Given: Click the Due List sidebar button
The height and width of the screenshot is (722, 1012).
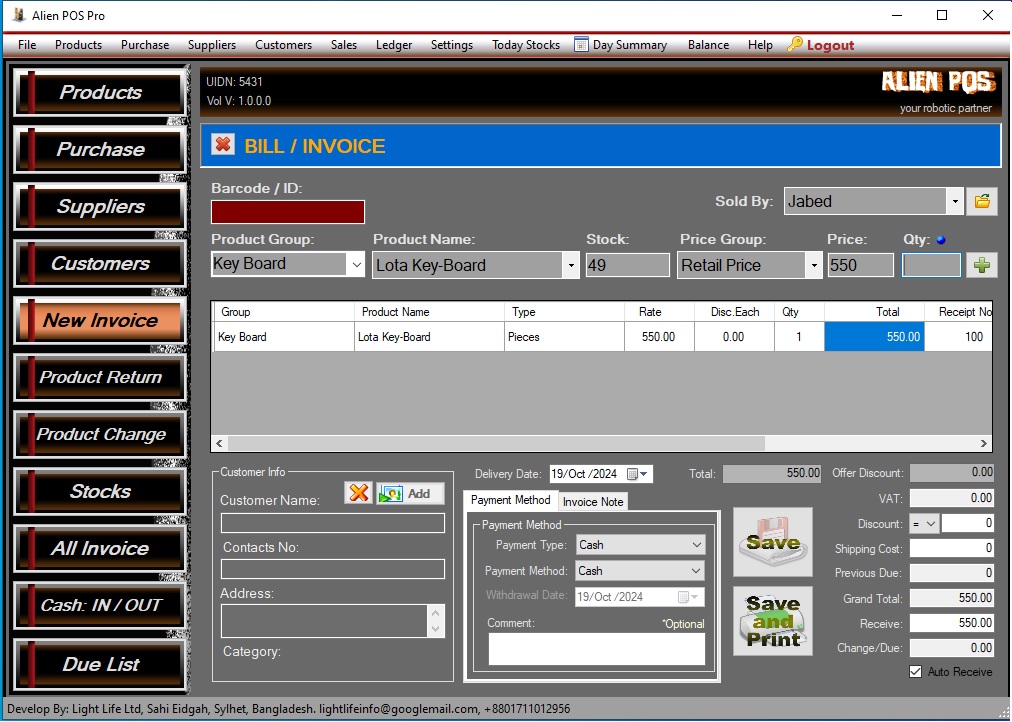Looking at the screenshot, I should click(x=100, y=664).
